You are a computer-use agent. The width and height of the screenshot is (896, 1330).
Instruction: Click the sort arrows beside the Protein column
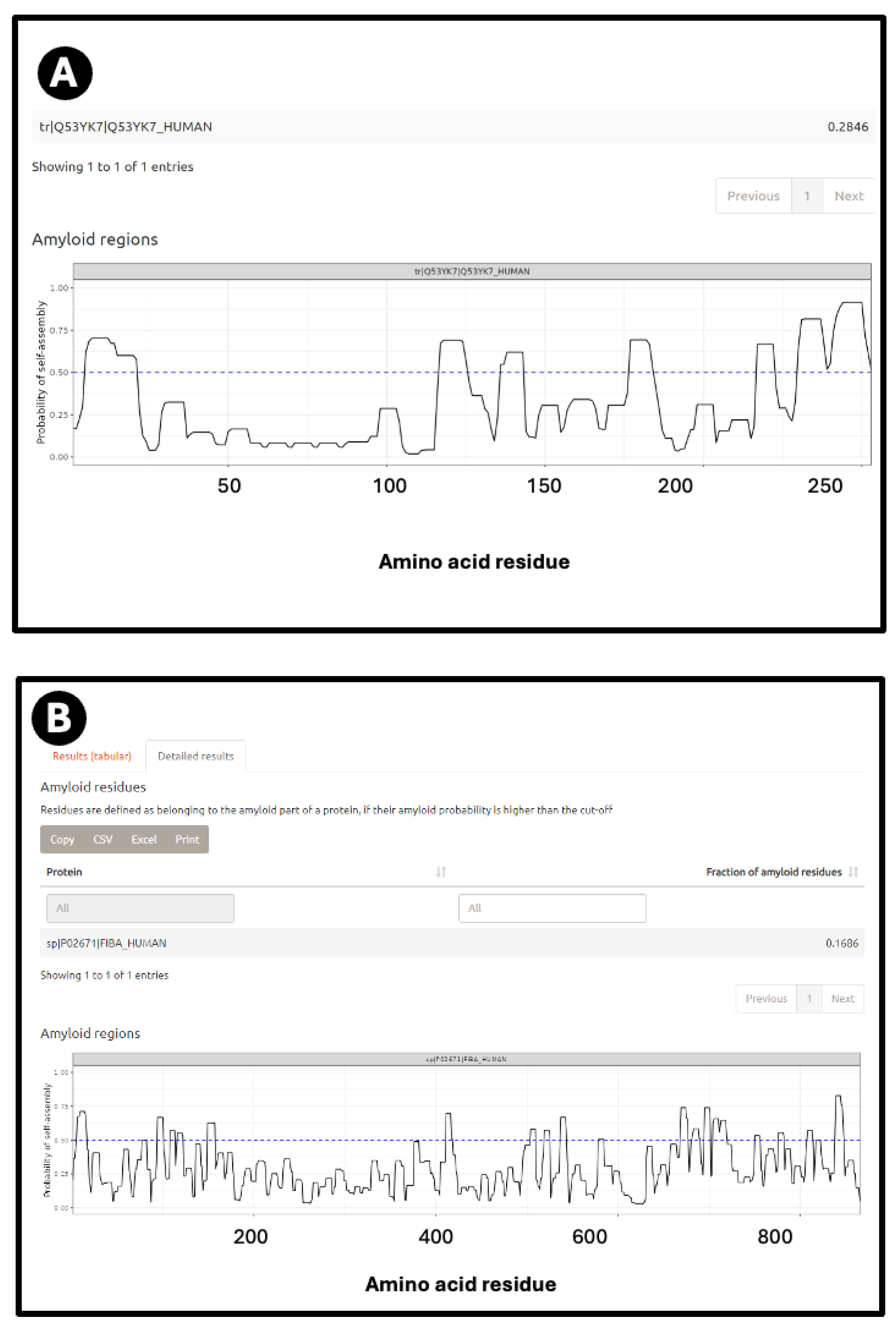point(441,872)
